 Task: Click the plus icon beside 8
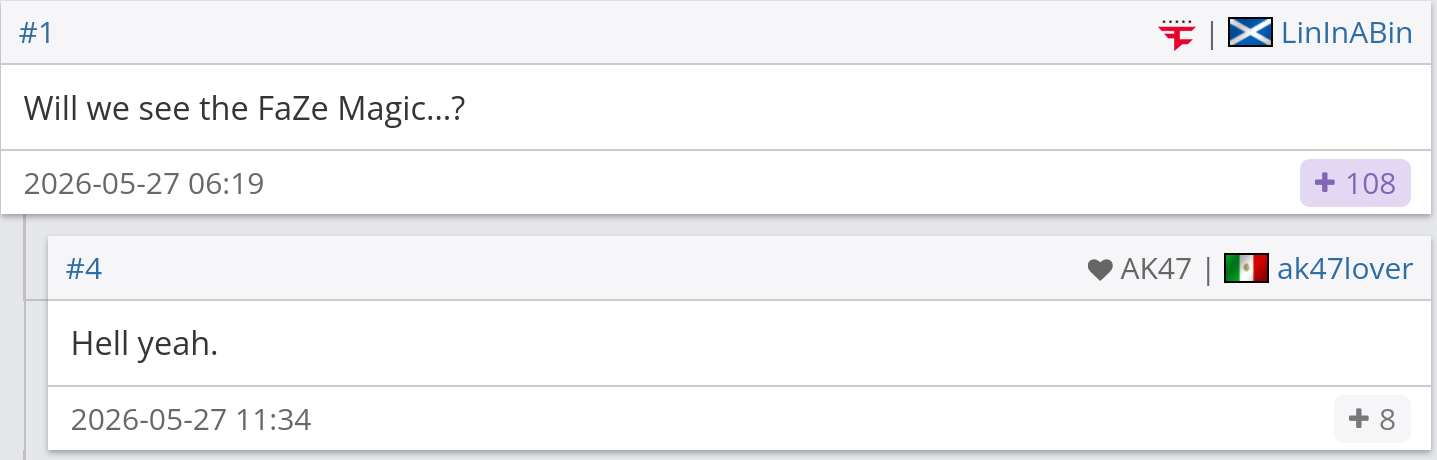pos(1358,419)
